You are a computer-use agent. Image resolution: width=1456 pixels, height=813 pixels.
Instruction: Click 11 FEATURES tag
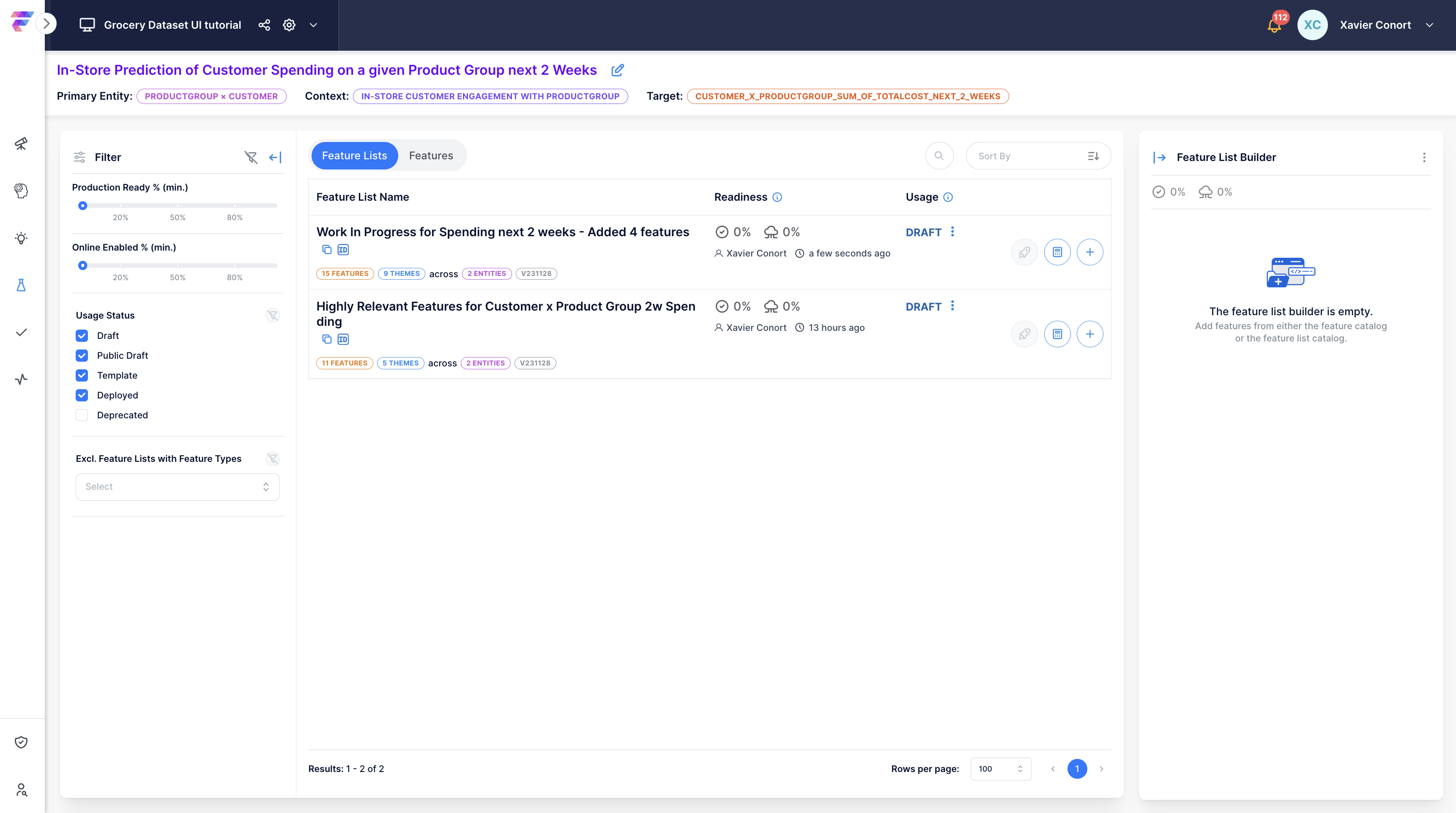pos(344,363)
